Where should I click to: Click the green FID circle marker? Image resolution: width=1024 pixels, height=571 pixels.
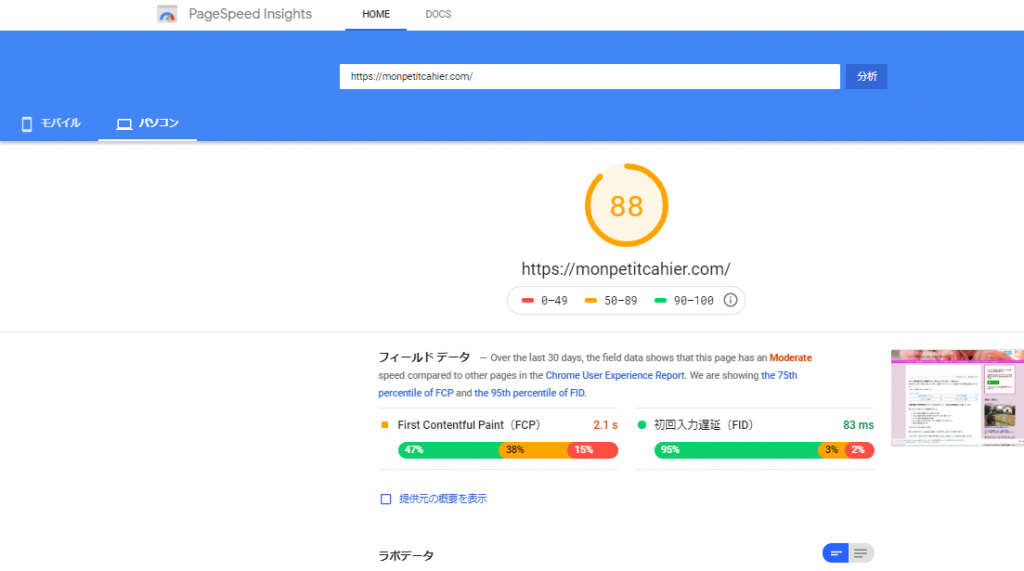click(x=641, y=425)
